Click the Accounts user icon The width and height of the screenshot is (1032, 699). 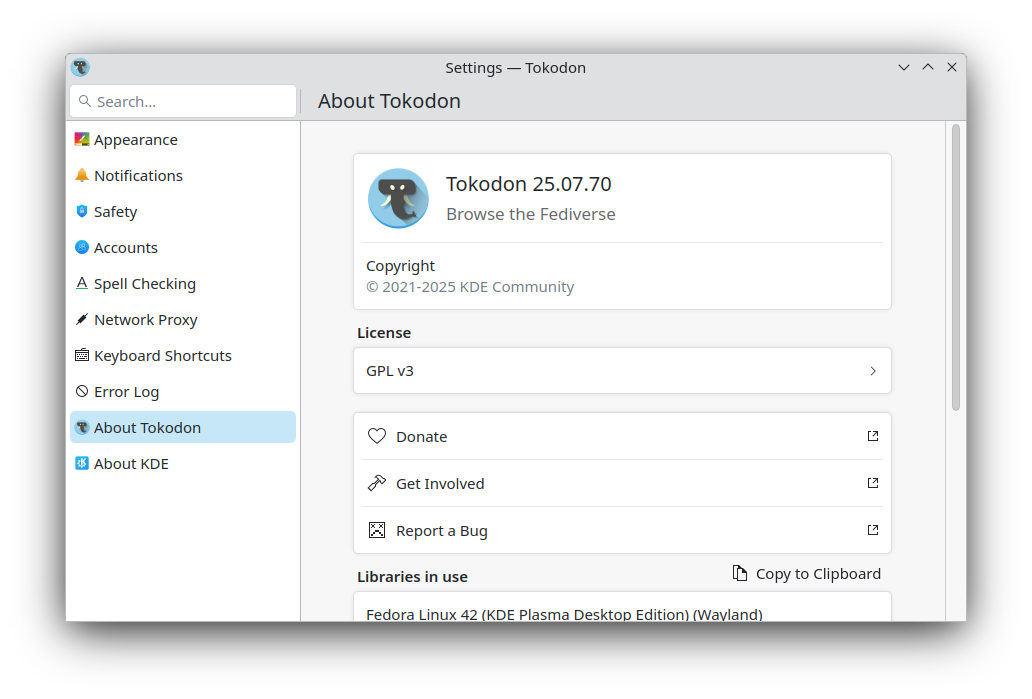tap(82, 247)
